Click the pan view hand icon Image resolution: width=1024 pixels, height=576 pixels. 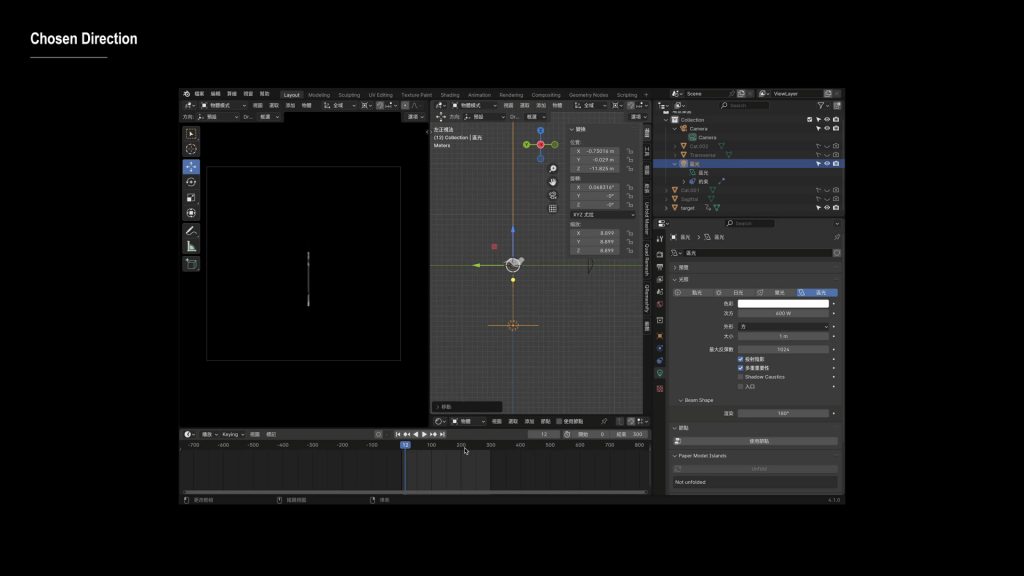pyautogui.click(x=553, y=182)
